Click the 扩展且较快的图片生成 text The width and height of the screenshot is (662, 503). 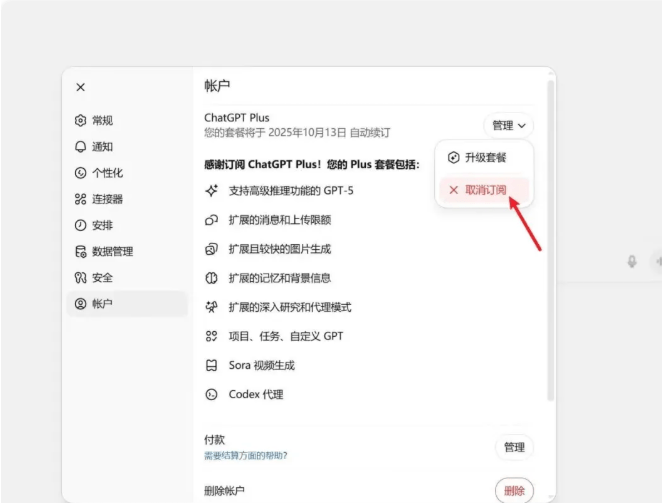[279, 249]
